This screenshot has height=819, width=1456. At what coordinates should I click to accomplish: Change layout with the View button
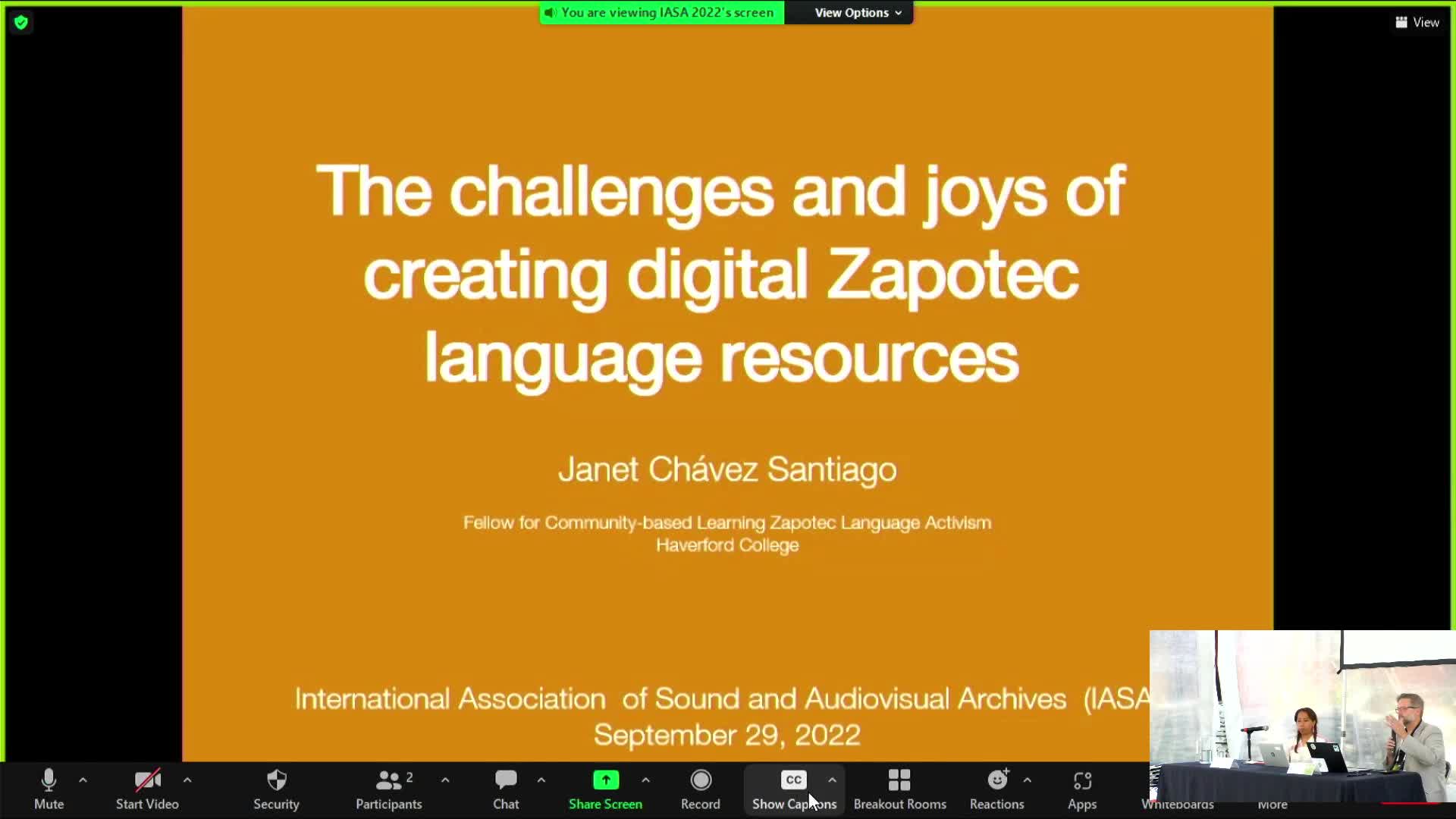point(1417,22)
